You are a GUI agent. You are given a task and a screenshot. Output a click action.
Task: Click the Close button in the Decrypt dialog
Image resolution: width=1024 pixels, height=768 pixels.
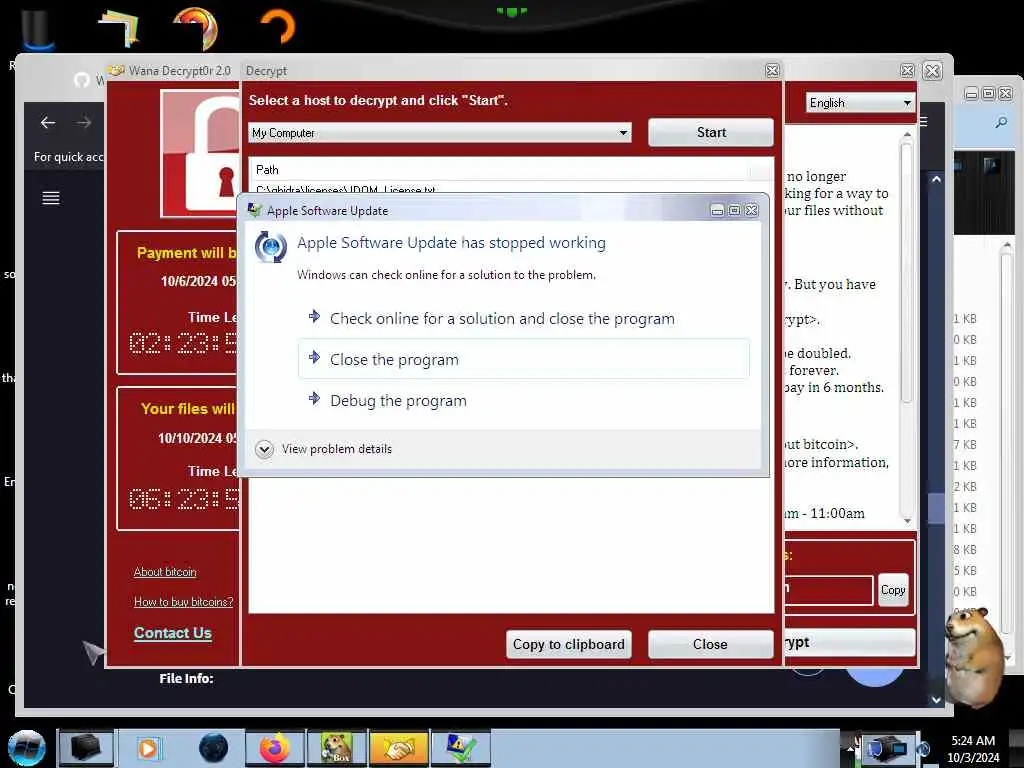point(711,645)
